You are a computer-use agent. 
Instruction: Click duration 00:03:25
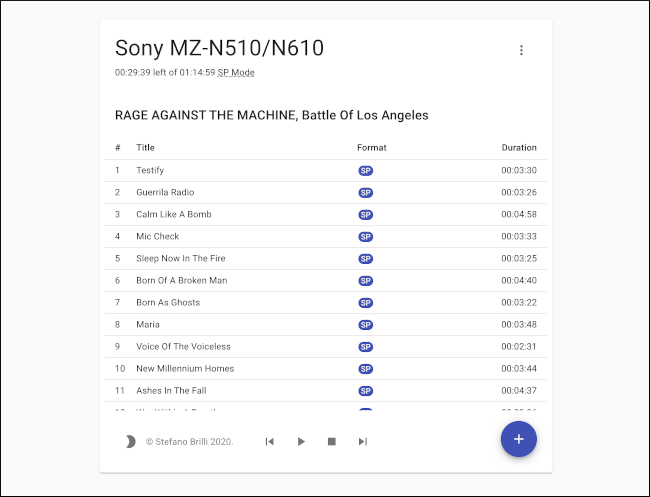pyautogui.click(x=519, y=258)
